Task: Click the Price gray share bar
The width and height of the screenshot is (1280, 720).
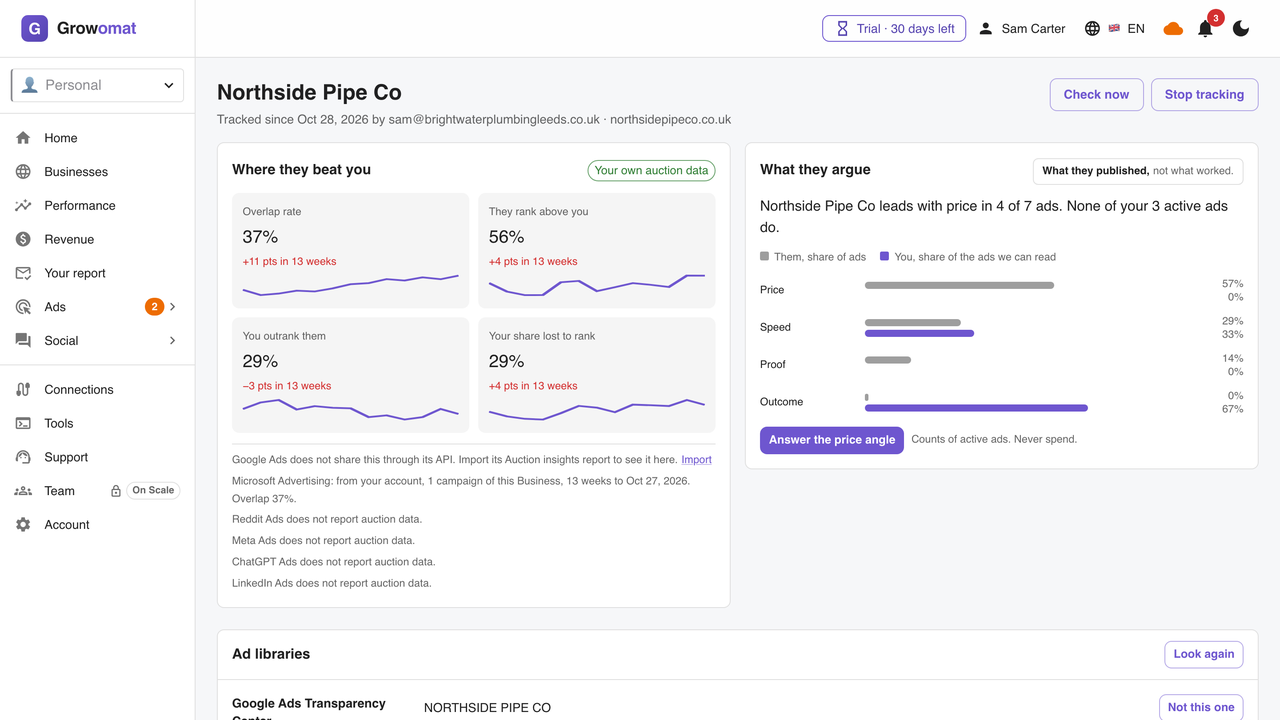Action: click(959, 285)
